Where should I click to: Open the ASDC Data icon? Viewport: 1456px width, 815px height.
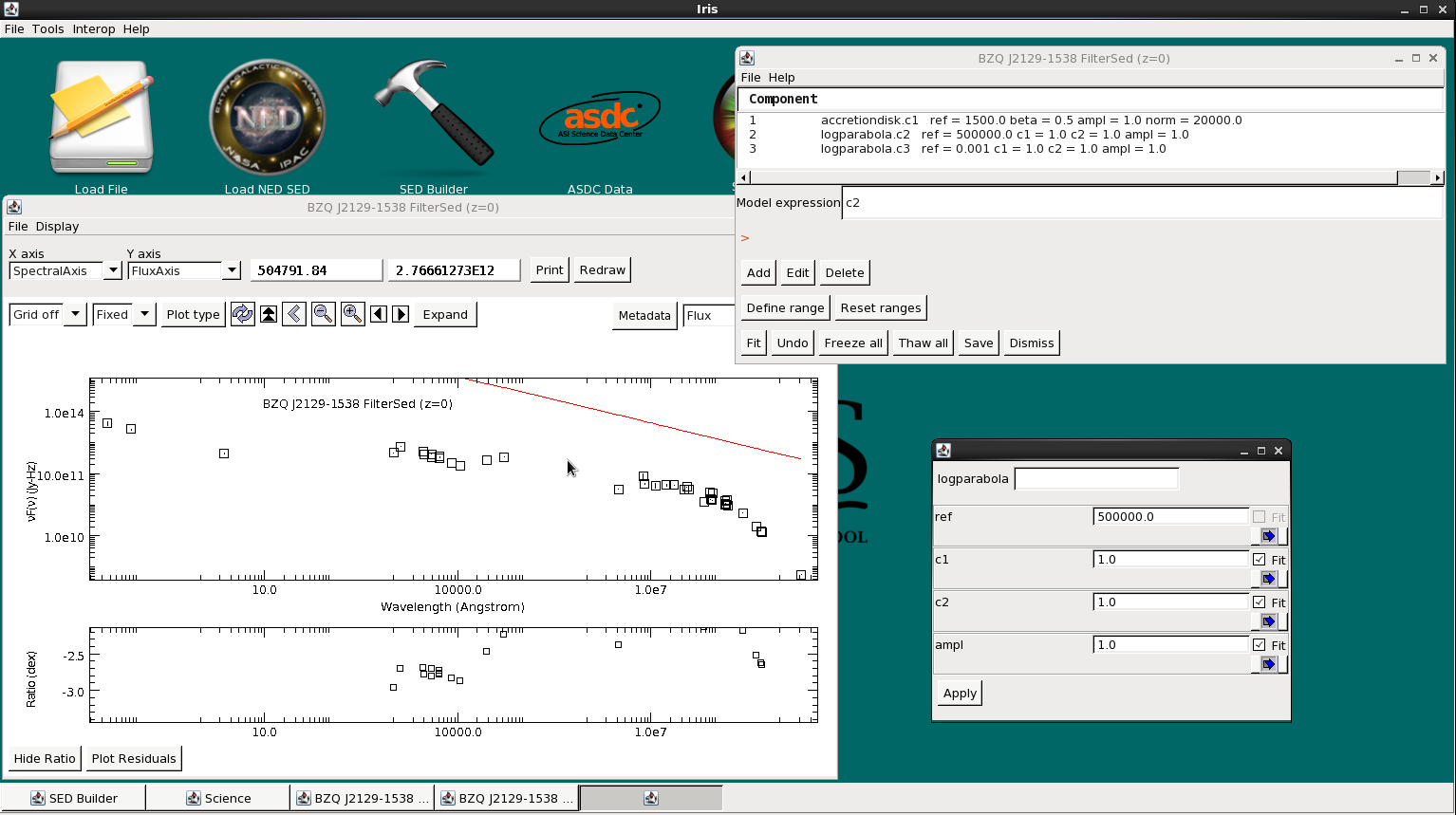tap(600, 118)
